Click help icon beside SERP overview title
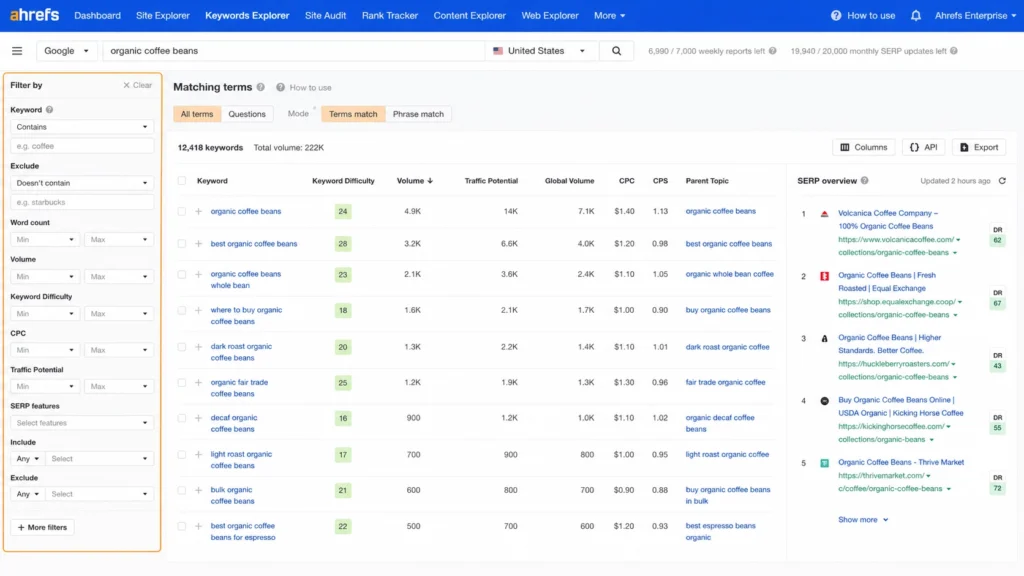Viewport: 1024px width, 576px height. 865,181
